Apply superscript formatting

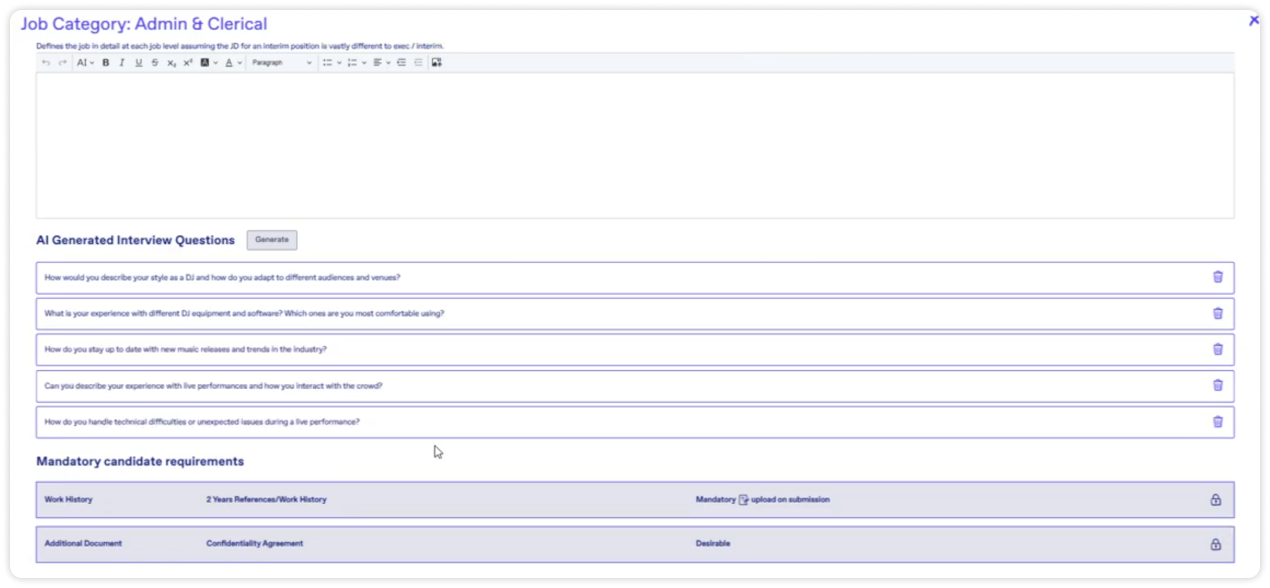pyautogui.click(x=188, y=62)
